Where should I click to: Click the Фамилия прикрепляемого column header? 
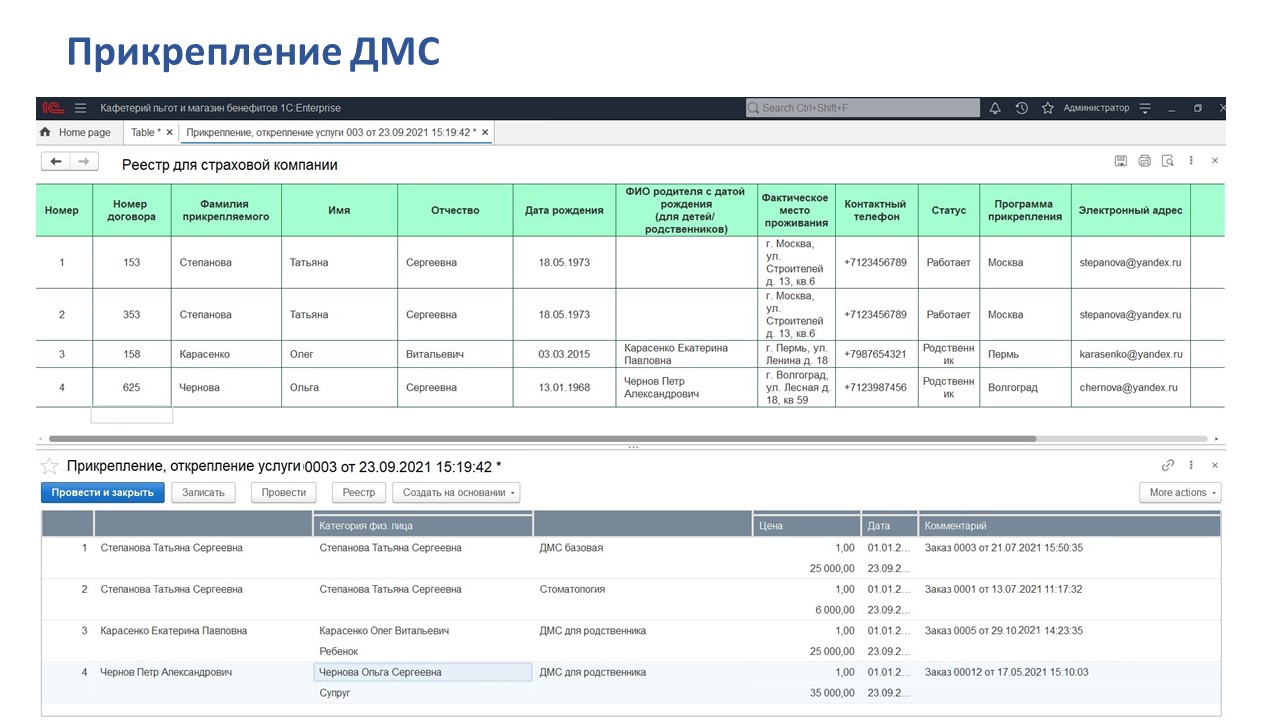pyautogui.click(x=225, y=210)
